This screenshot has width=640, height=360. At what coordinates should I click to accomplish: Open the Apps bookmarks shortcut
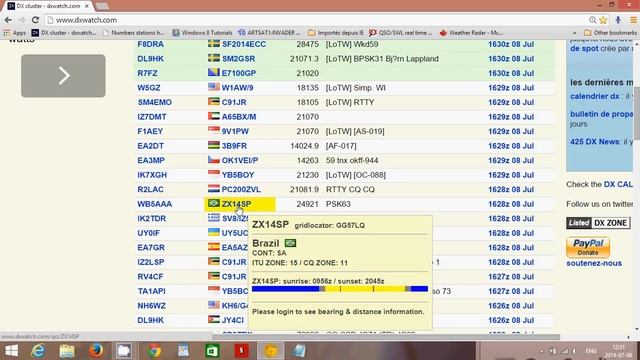[14, 33]
